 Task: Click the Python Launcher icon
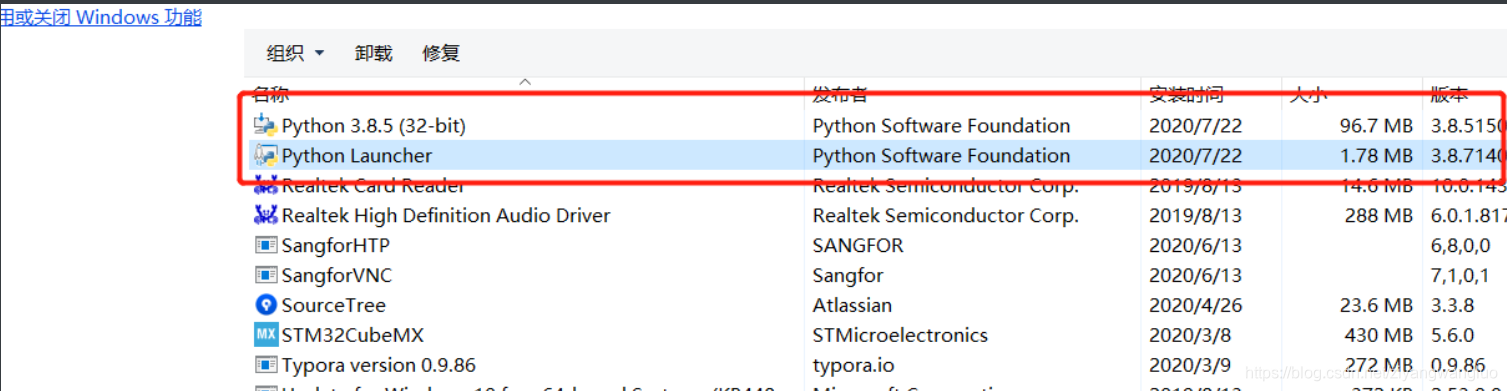point(265,155)
